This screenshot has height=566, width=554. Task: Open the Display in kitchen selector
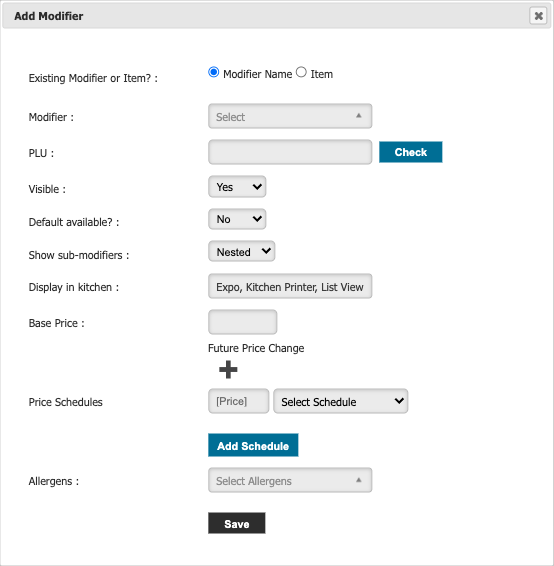[x=290, y=286]
